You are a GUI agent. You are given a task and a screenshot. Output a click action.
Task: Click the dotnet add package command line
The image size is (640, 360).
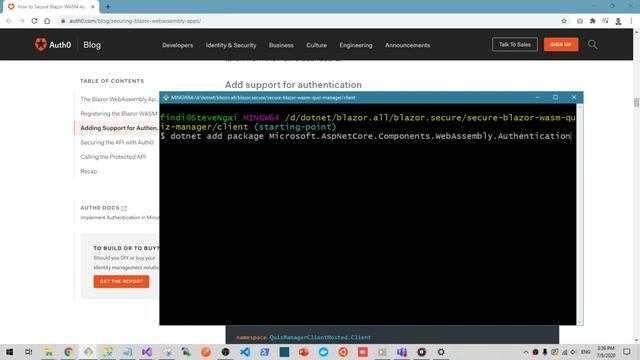[x=366, y=136]
